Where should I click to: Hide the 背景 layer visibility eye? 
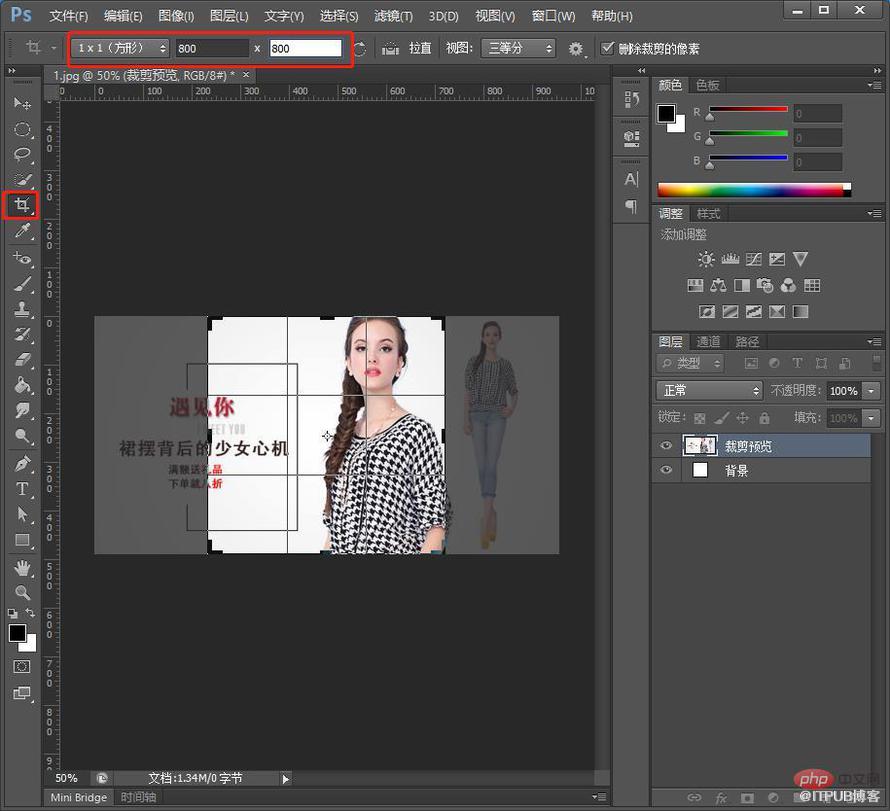(666, 470)
